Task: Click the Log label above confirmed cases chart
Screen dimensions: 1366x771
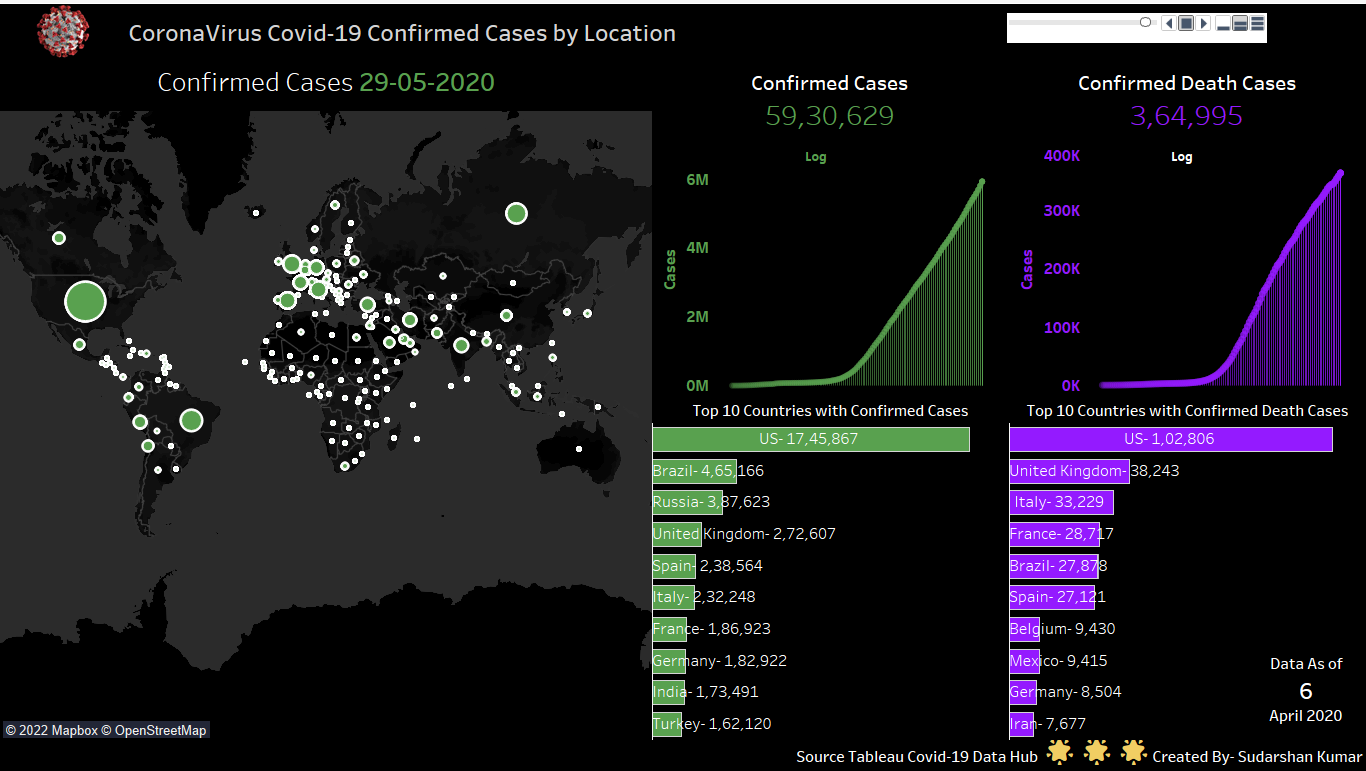Action: [816, 157]
